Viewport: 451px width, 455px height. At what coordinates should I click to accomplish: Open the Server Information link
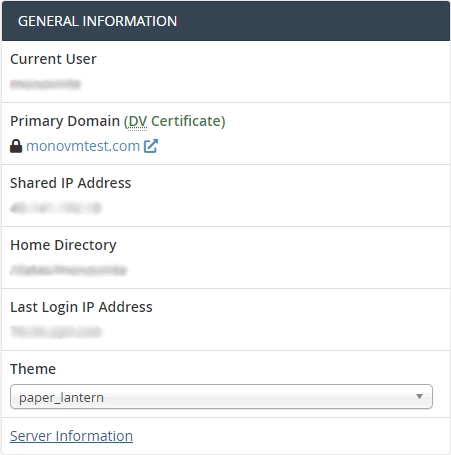point(71,436)
